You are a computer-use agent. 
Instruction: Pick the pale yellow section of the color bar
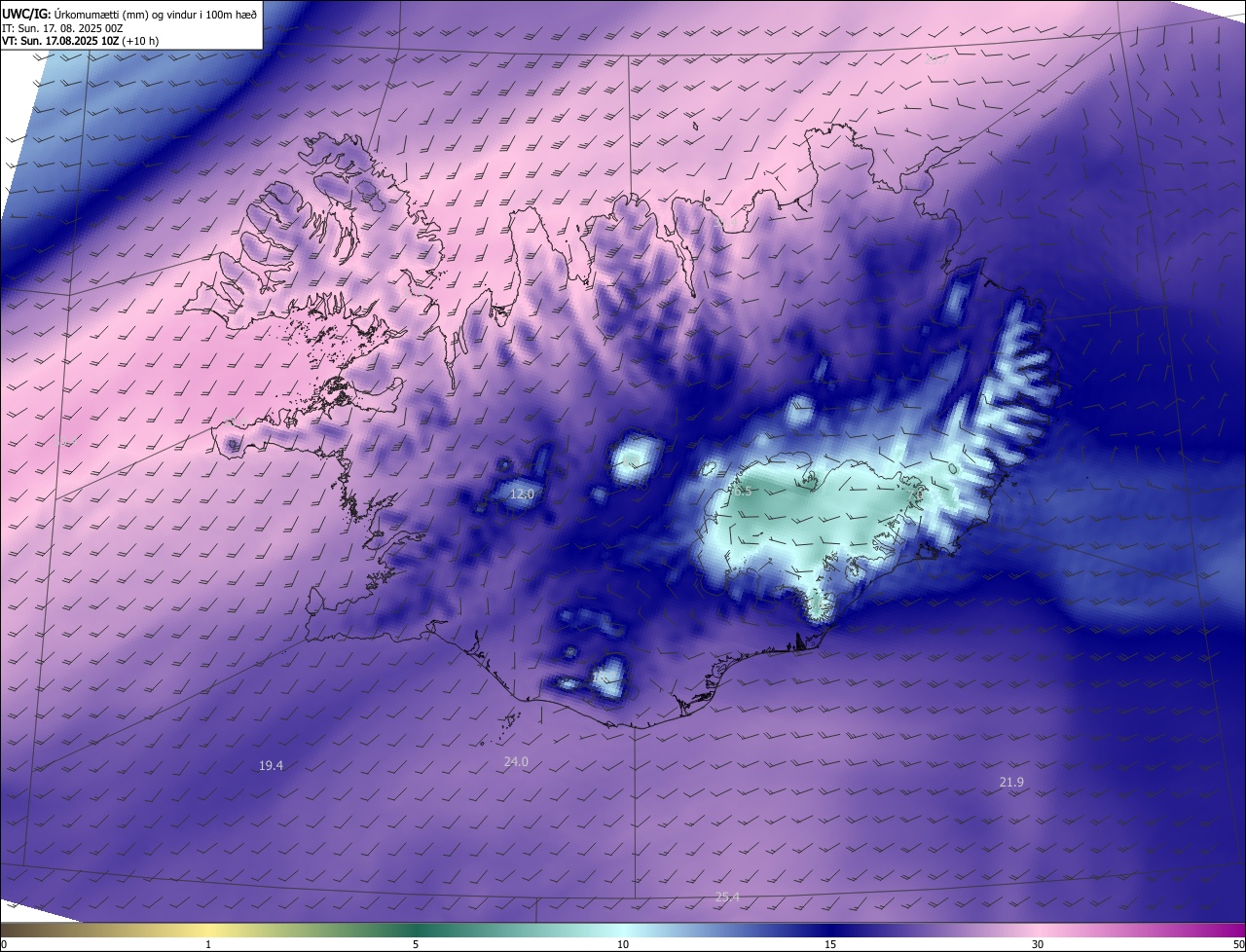click(208, 931)
